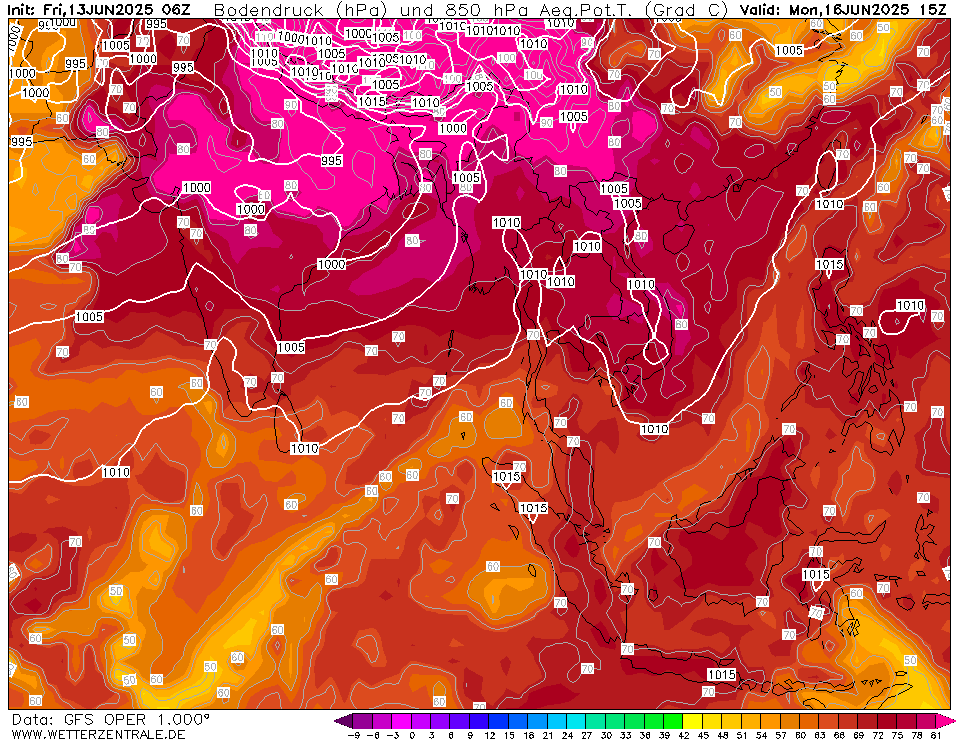Click the '27' value on the color scale
The height and width of the screenshot is (741, 959).
pos(586,735)
